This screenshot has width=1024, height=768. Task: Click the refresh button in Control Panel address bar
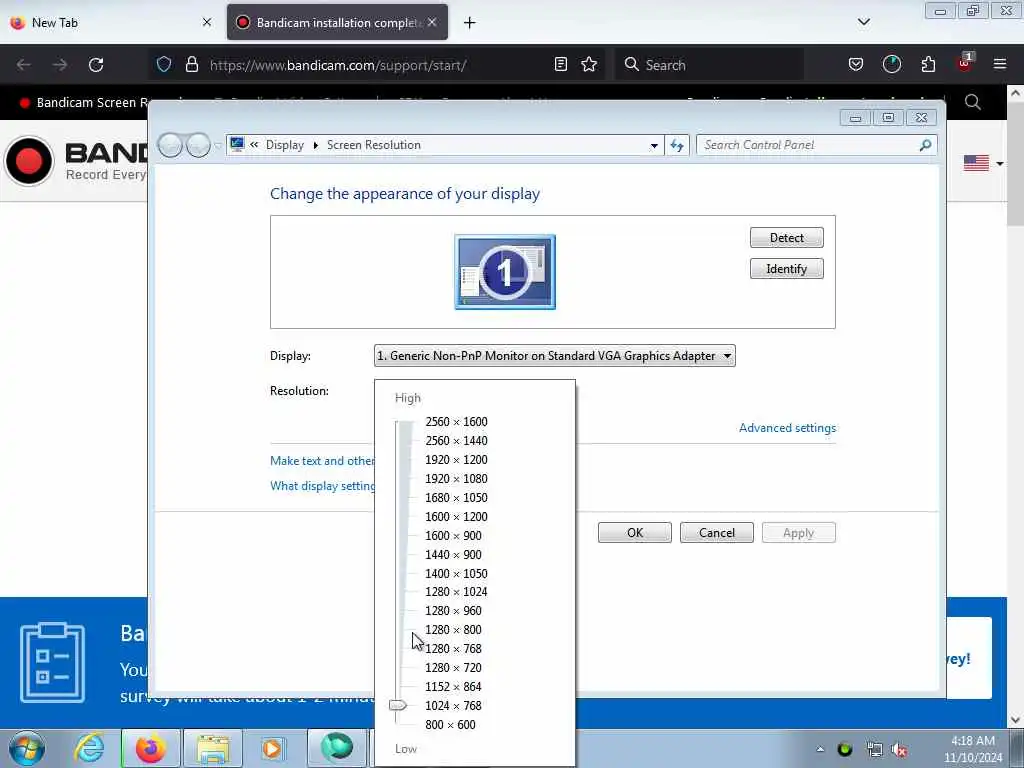[x=677, y=145]
